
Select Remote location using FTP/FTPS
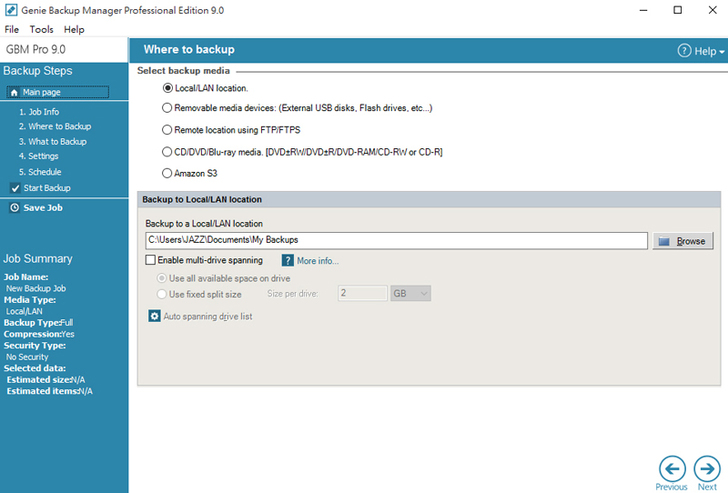pos(167,130)
